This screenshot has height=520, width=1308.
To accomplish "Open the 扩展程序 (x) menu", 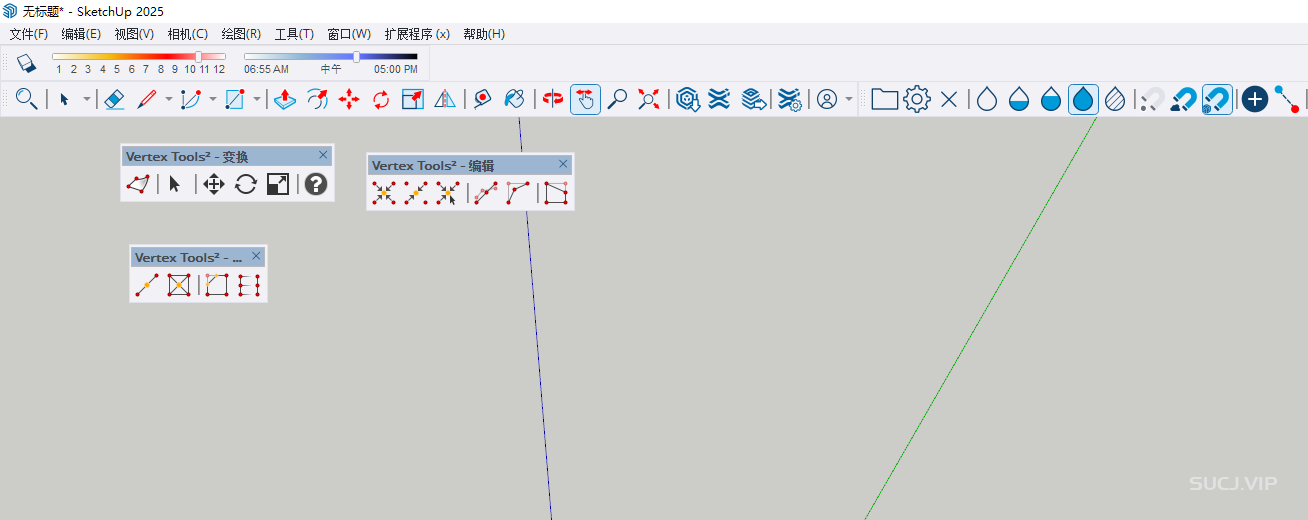I will pyautogui.click(x=417, y=33).
